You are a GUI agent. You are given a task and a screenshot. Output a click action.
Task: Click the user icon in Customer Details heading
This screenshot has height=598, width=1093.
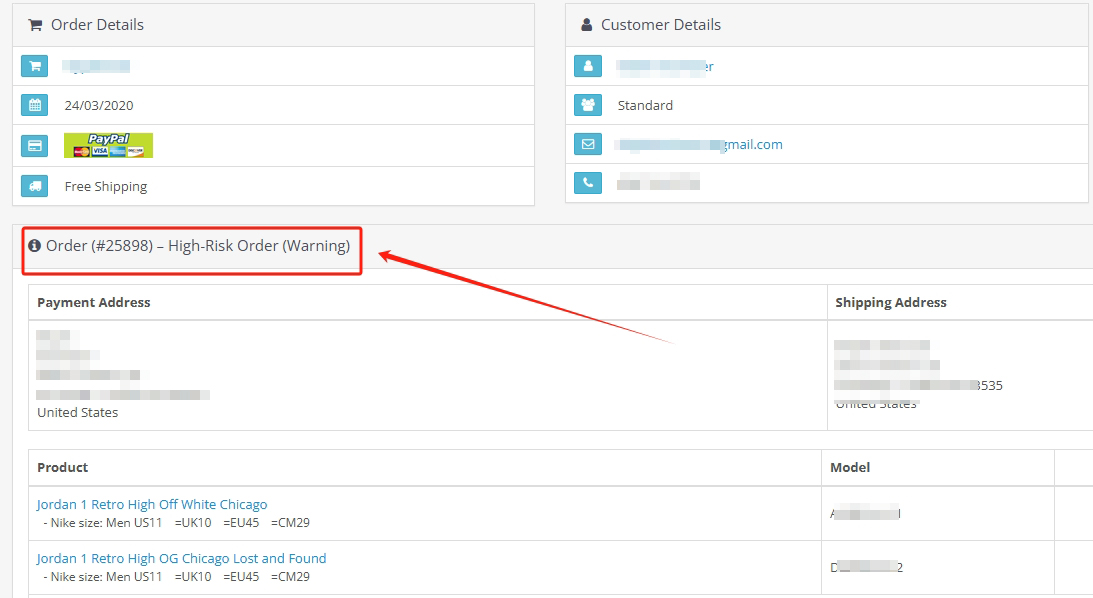point(587,25)
